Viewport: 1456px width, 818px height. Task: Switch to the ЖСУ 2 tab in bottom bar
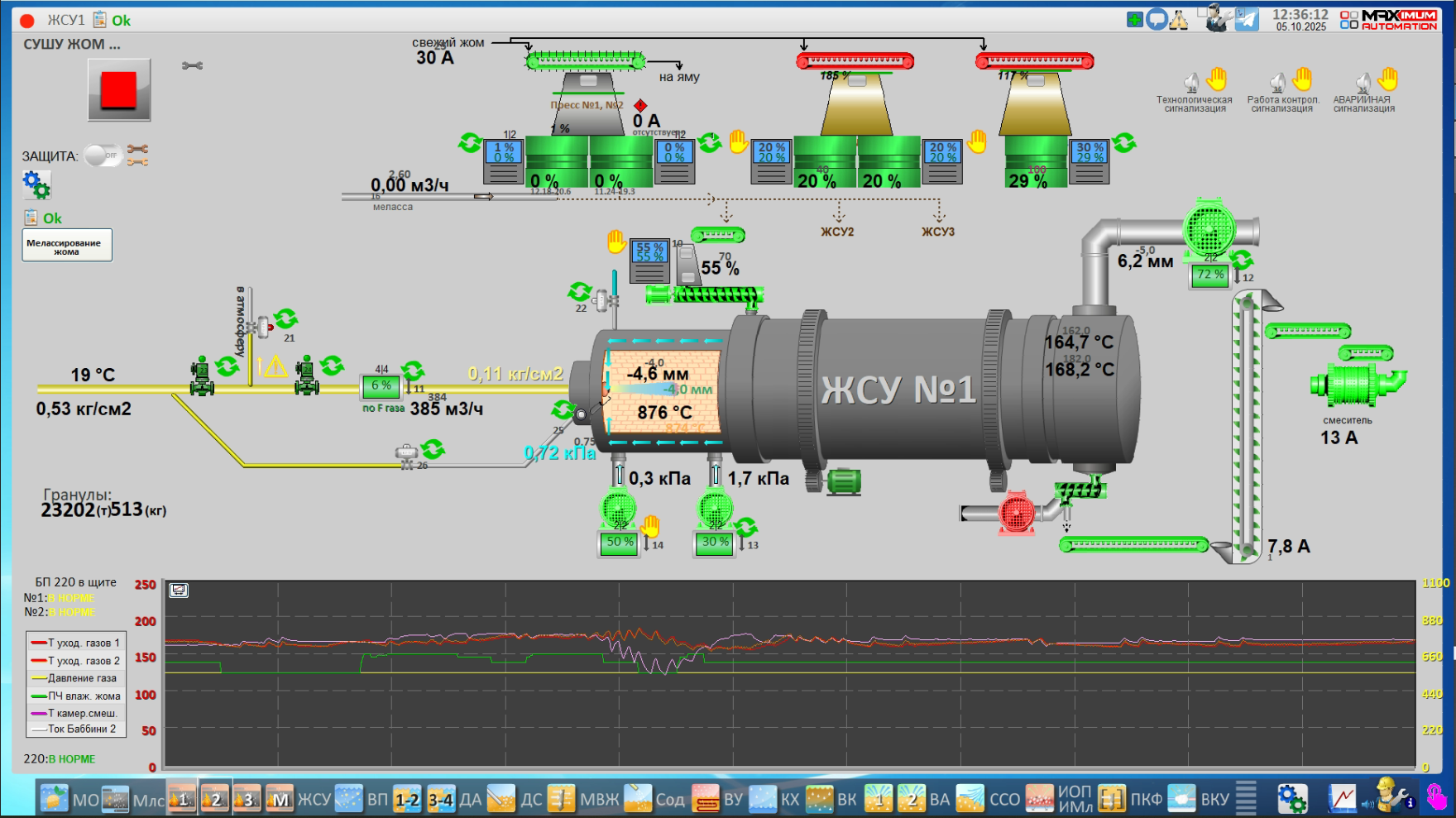coord(215,799)
